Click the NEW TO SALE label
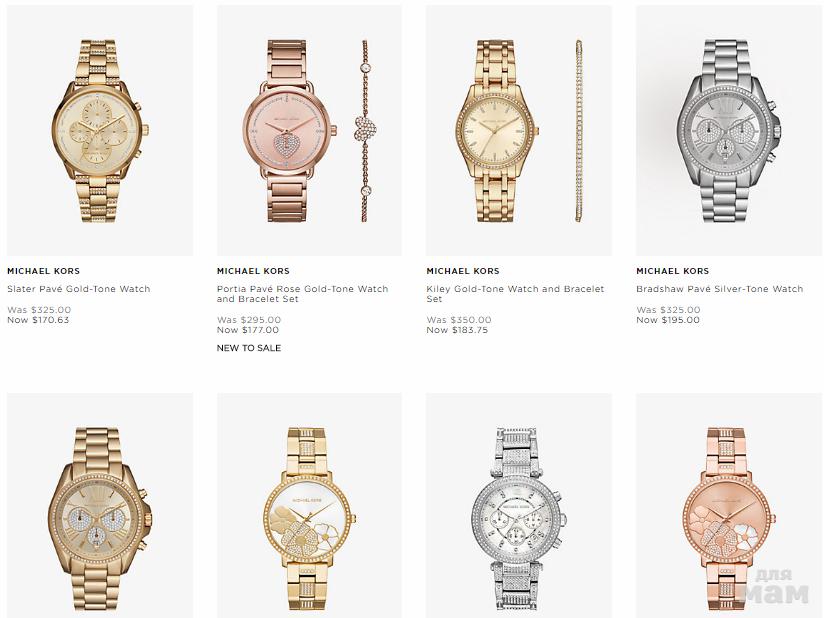The width and height of the screenshot is (824, 618). click(249, 348)
